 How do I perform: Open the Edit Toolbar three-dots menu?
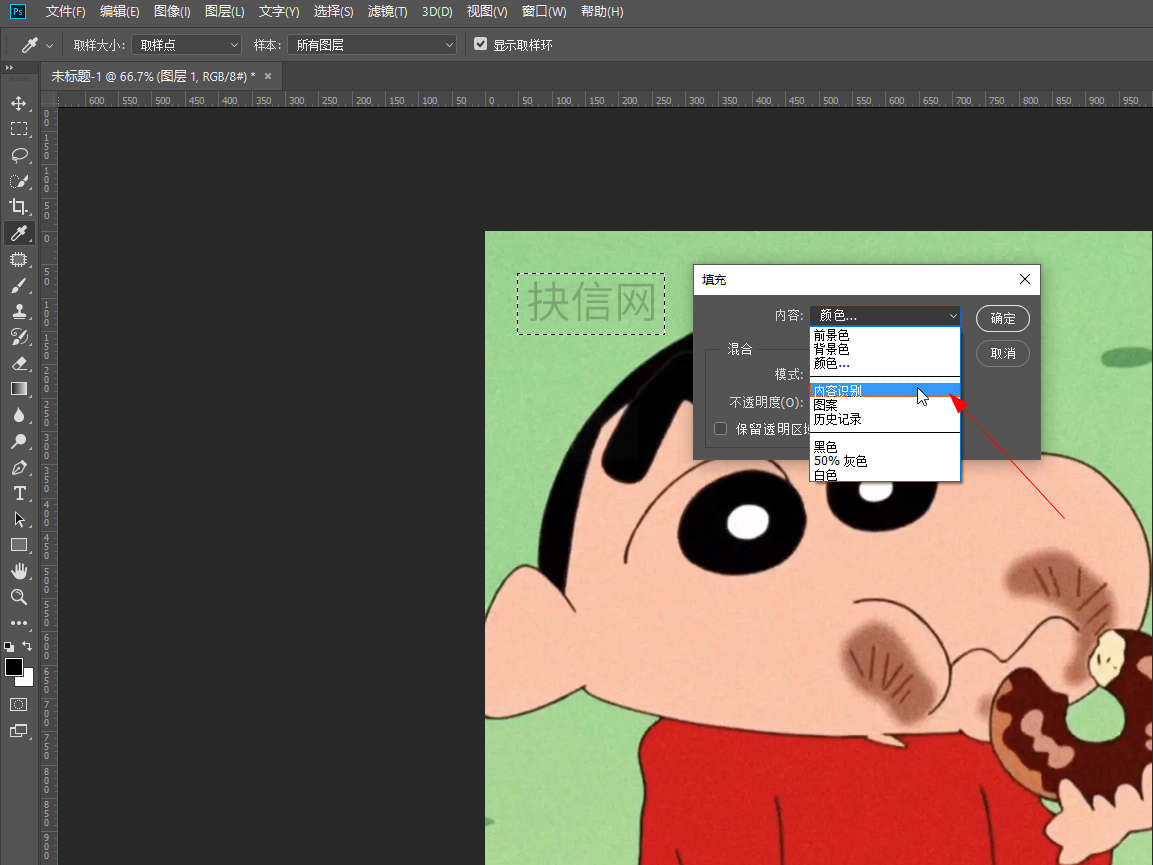coord(19,623)
